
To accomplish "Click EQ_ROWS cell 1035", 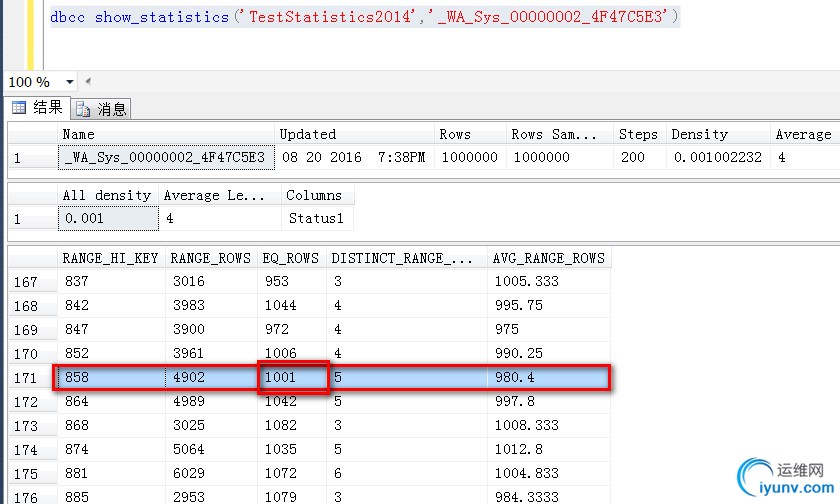I will [291, 450].
